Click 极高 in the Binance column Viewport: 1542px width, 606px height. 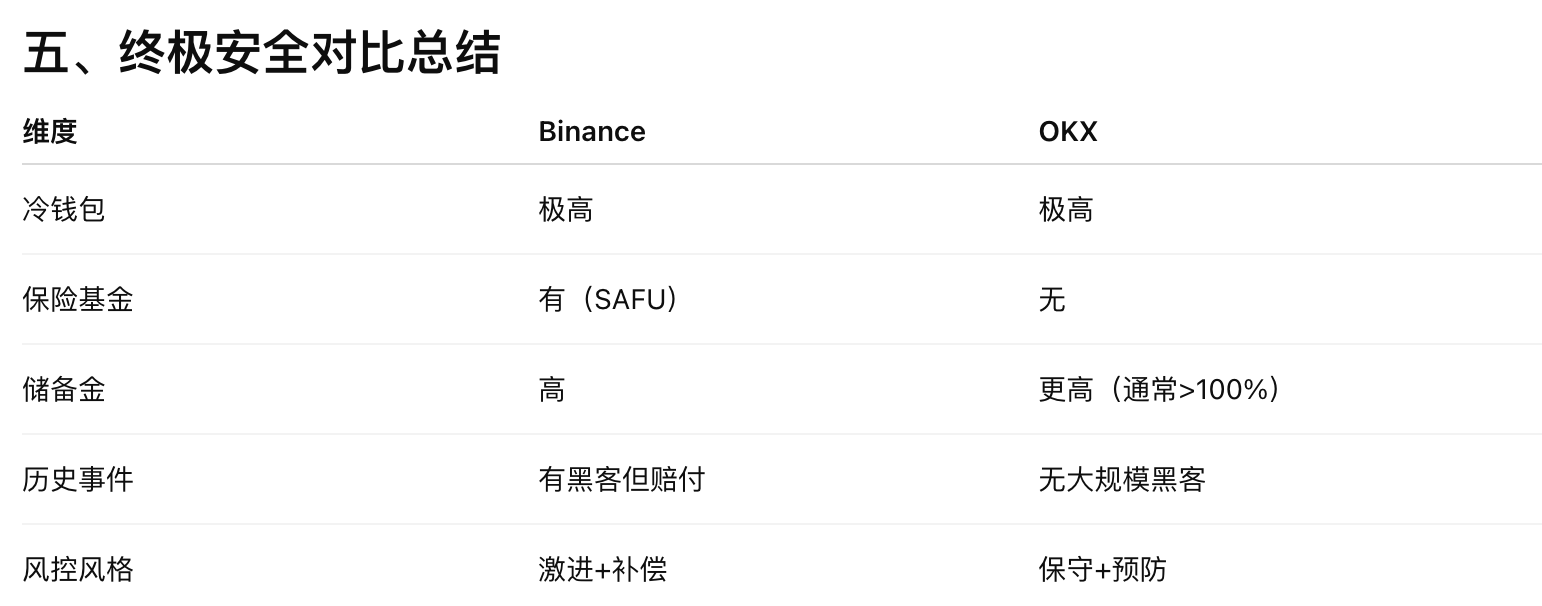pyautogui.click(x=565, y=209)
